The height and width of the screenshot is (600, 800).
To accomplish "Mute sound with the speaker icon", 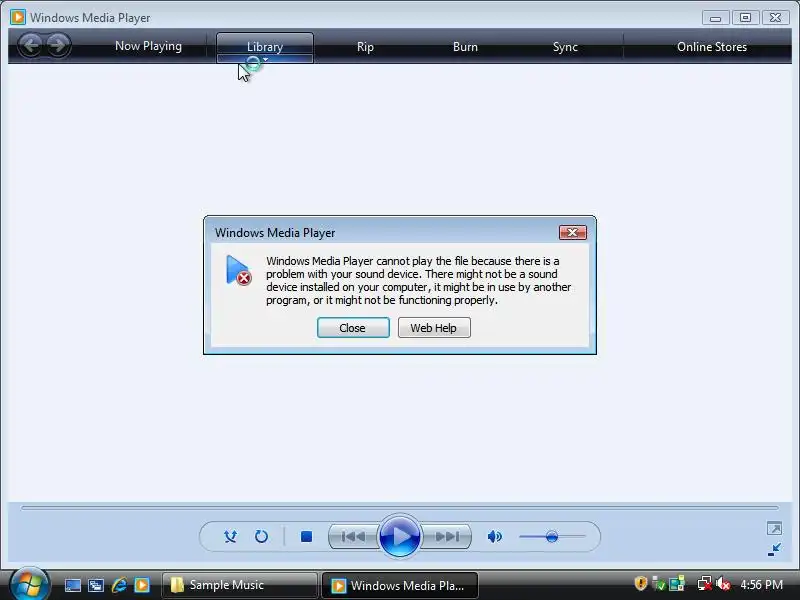I will [x=494, y=536].
